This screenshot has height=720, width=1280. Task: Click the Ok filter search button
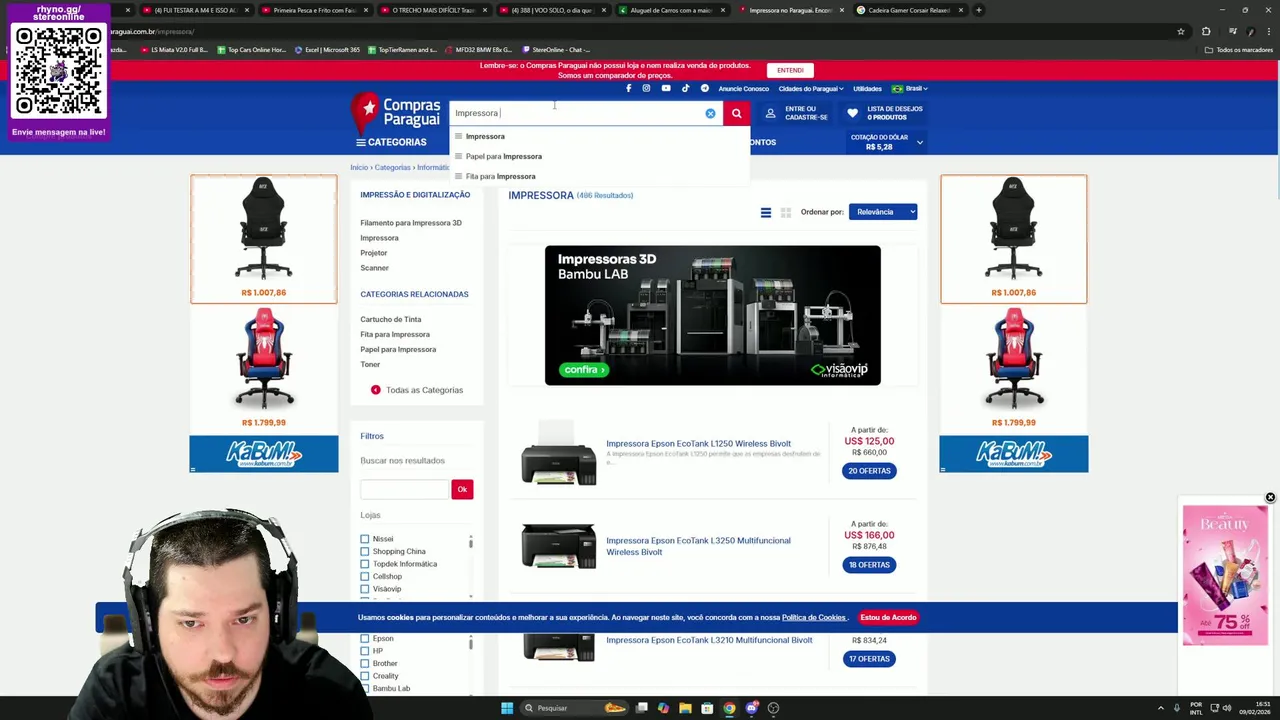[462, 489]
